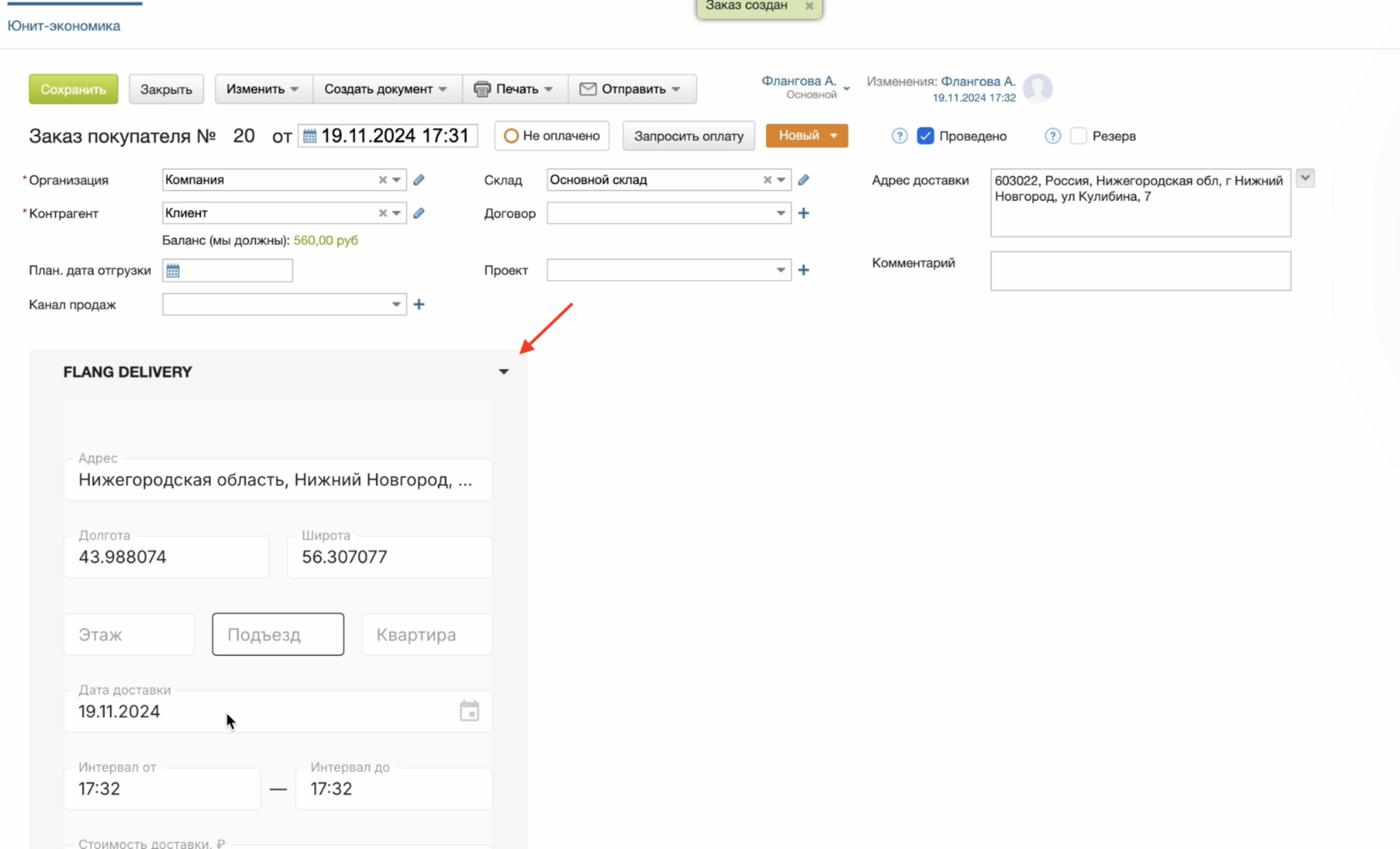Open the Печать dropdown menu
Image resolution: width=1400 pixels, height=849 pixels.
pos(515,89)
